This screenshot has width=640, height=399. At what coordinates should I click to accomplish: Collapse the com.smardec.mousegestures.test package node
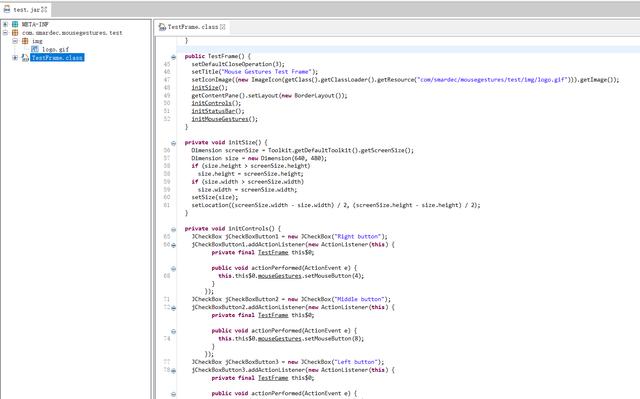5,33
